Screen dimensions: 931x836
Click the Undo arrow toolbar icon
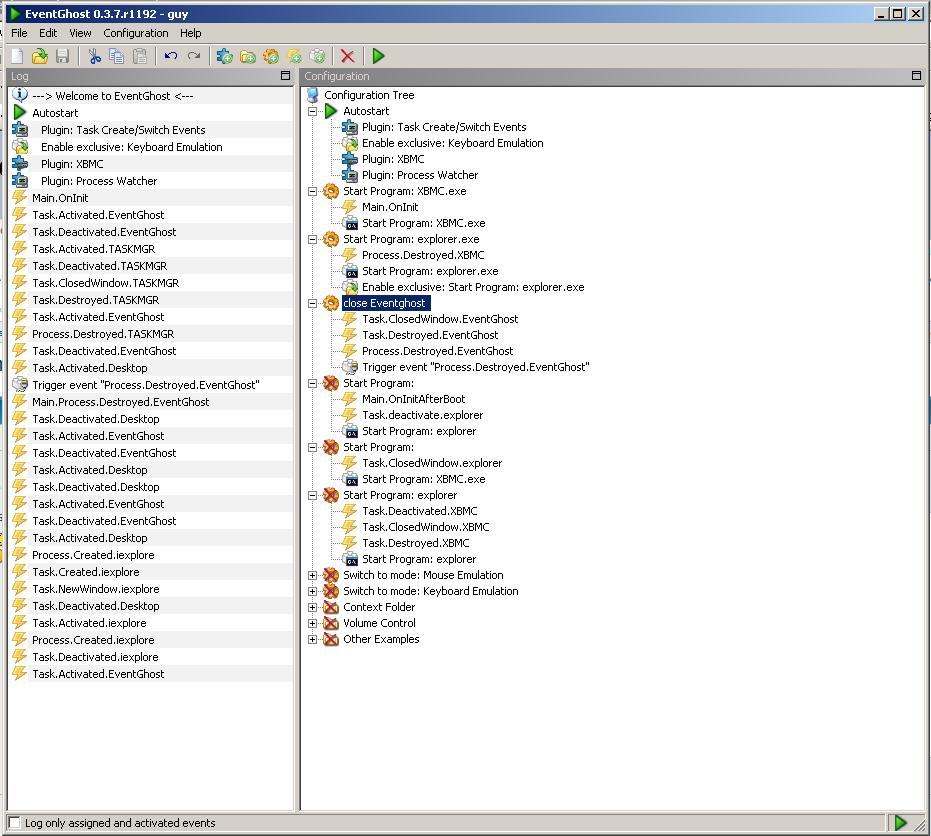[170, 56]
